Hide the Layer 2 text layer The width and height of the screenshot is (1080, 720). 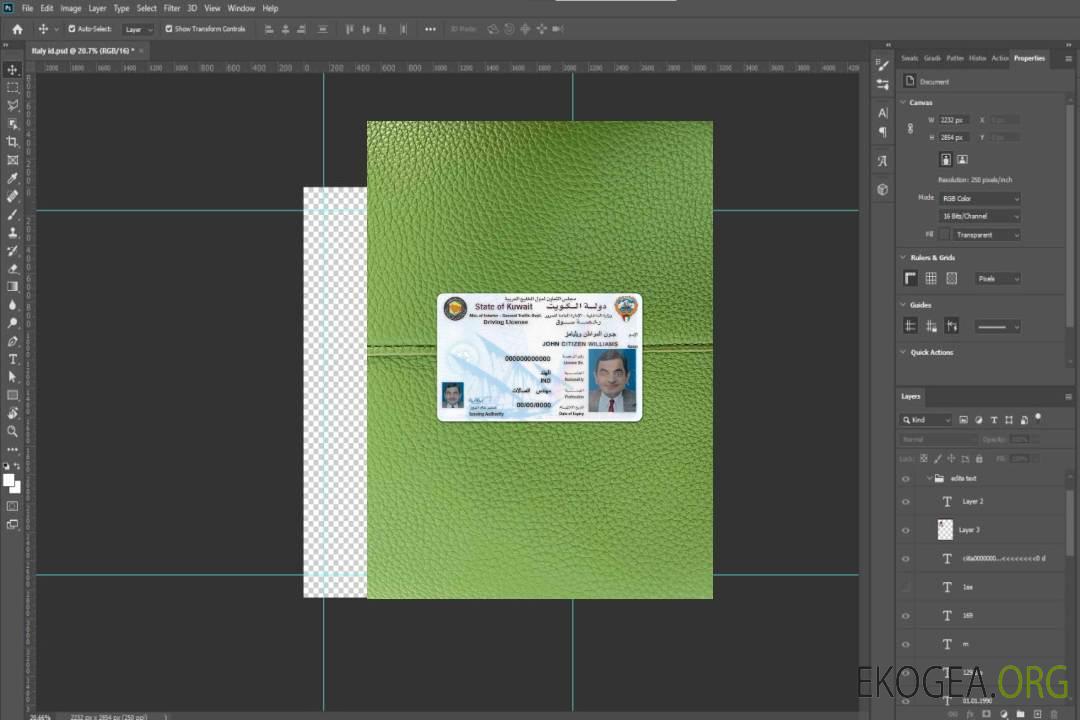(906, 502)
